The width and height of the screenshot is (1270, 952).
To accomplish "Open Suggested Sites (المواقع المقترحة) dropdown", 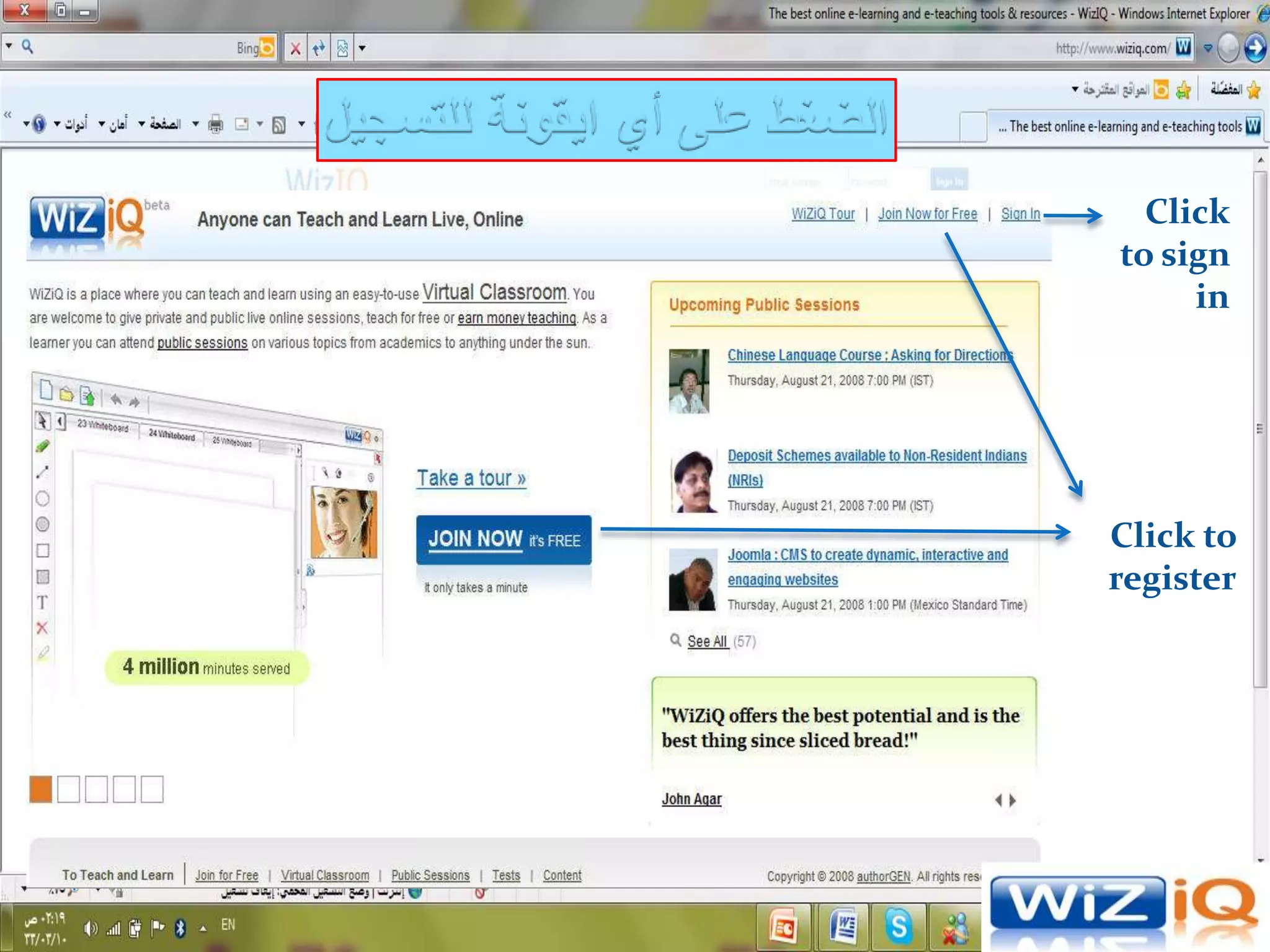I will point(1120,90).
